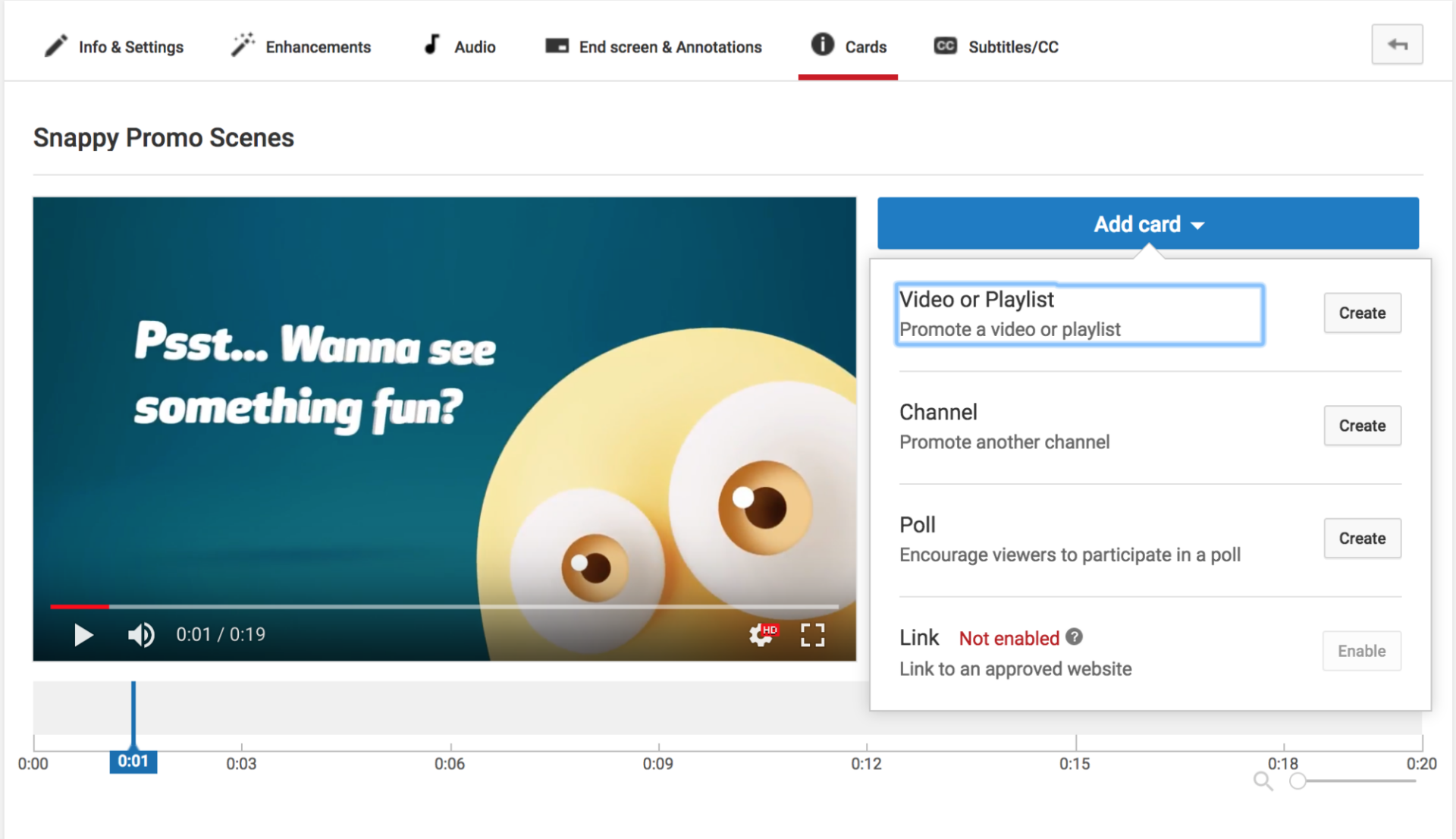Open the Add card dropdown
The height and width of the screenshot is (839, 1456).
1147,224
